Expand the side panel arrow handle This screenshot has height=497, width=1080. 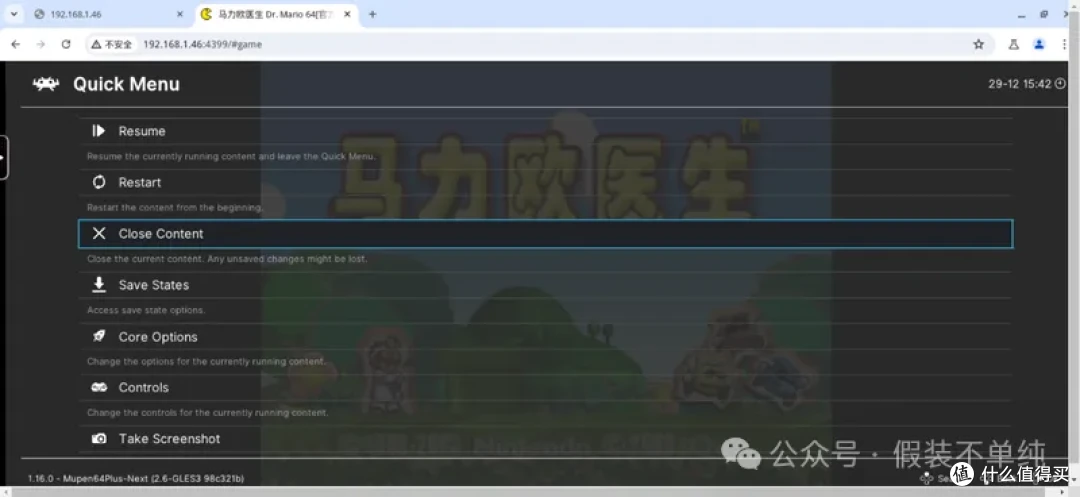pyautogui.click(x=3, y=157)
